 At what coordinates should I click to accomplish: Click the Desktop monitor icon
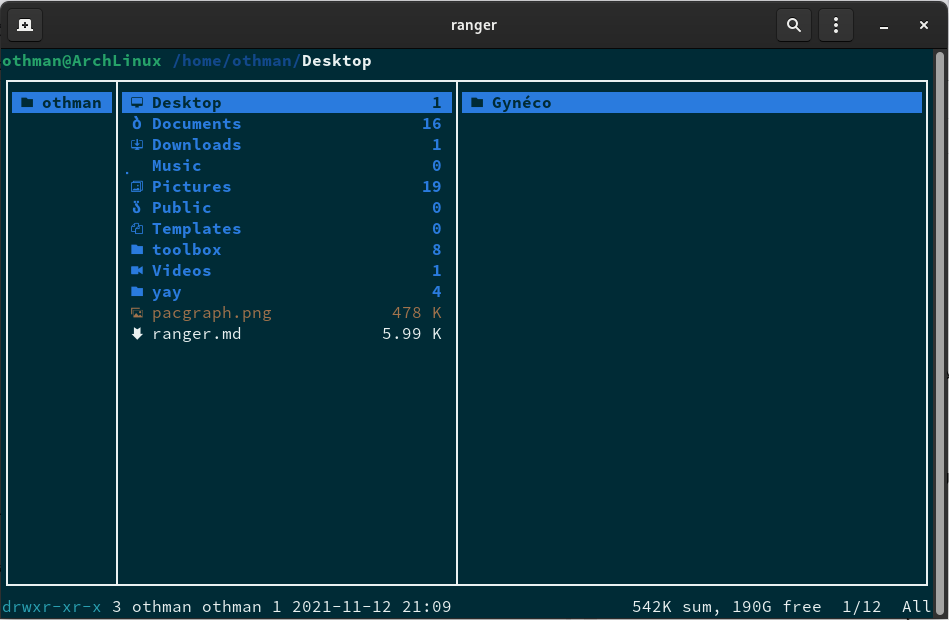137,103
